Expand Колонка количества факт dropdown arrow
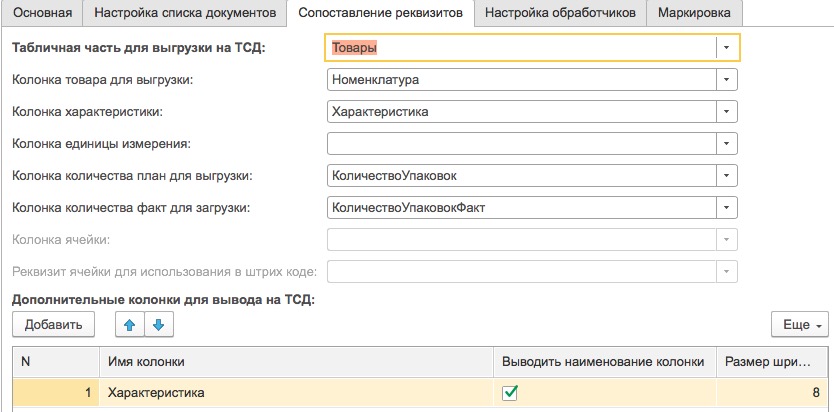 tap(726, 208)
